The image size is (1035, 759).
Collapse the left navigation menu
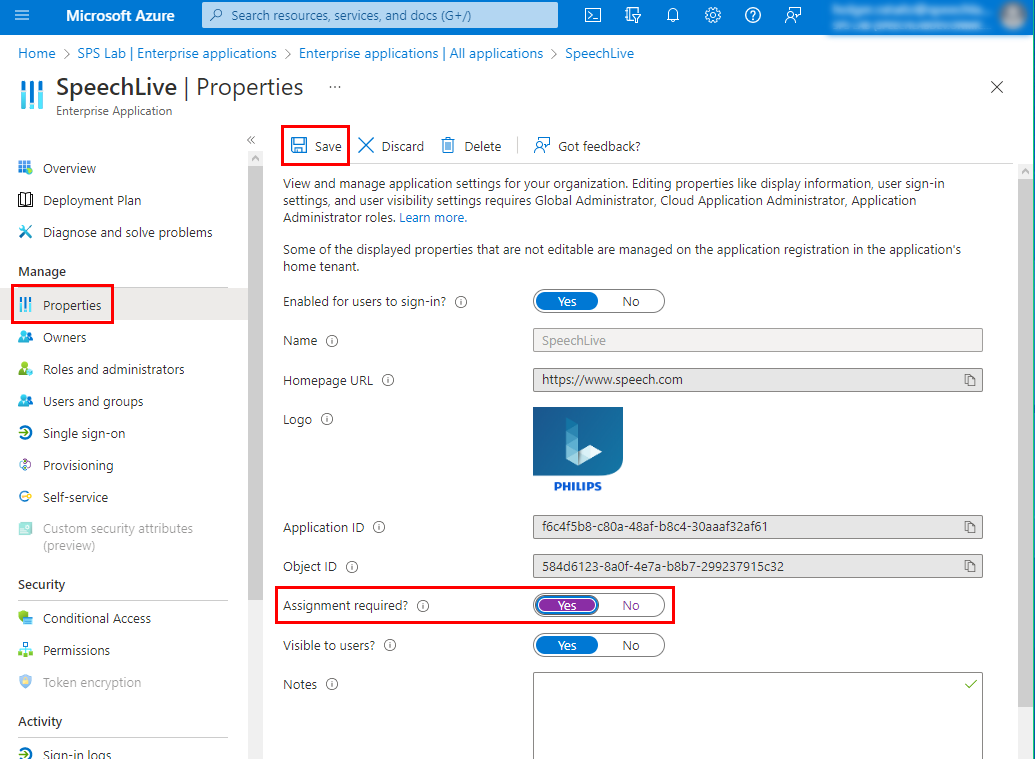point(251,140)
